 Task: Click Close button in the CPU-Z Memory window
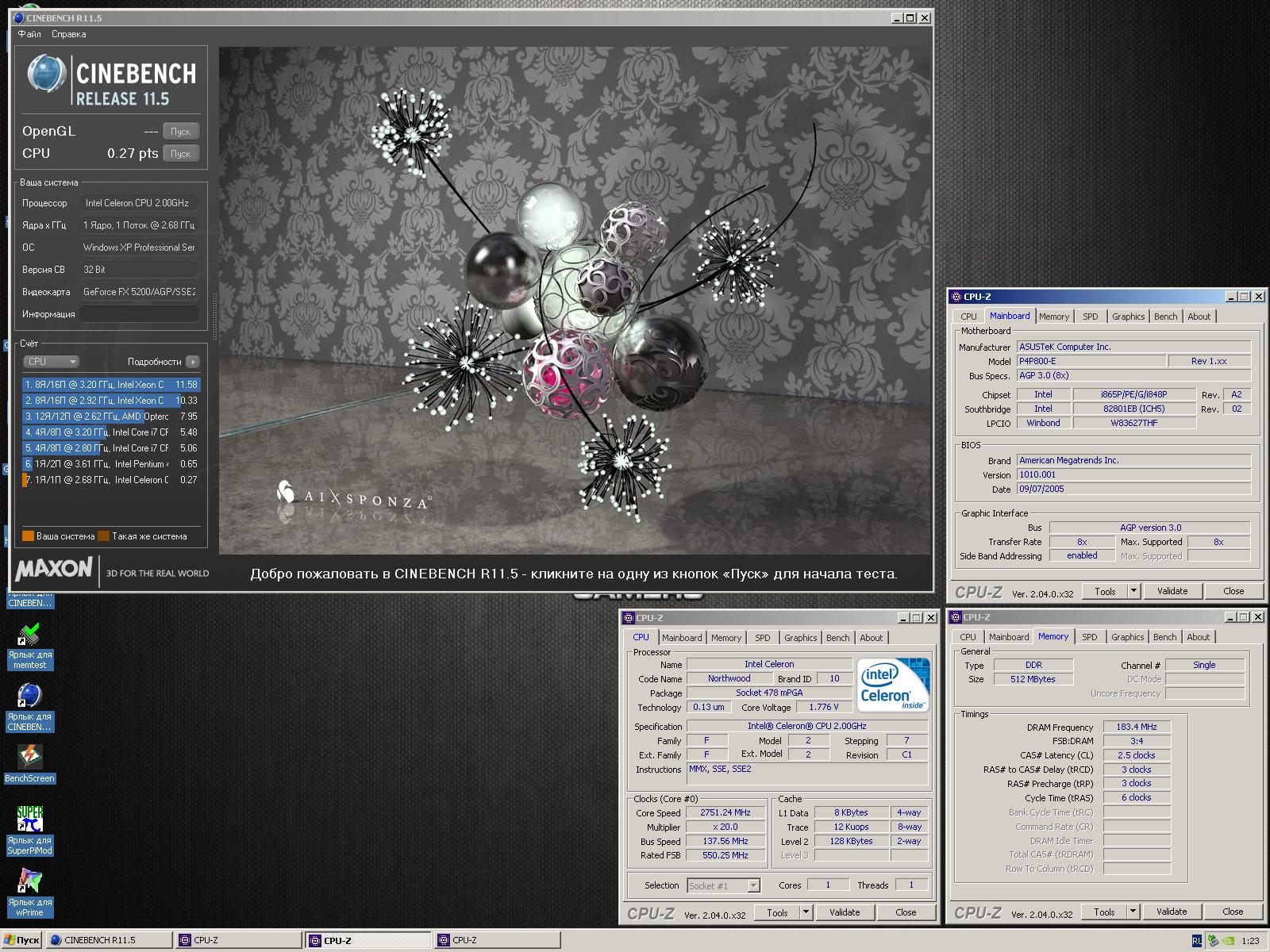1233,912
